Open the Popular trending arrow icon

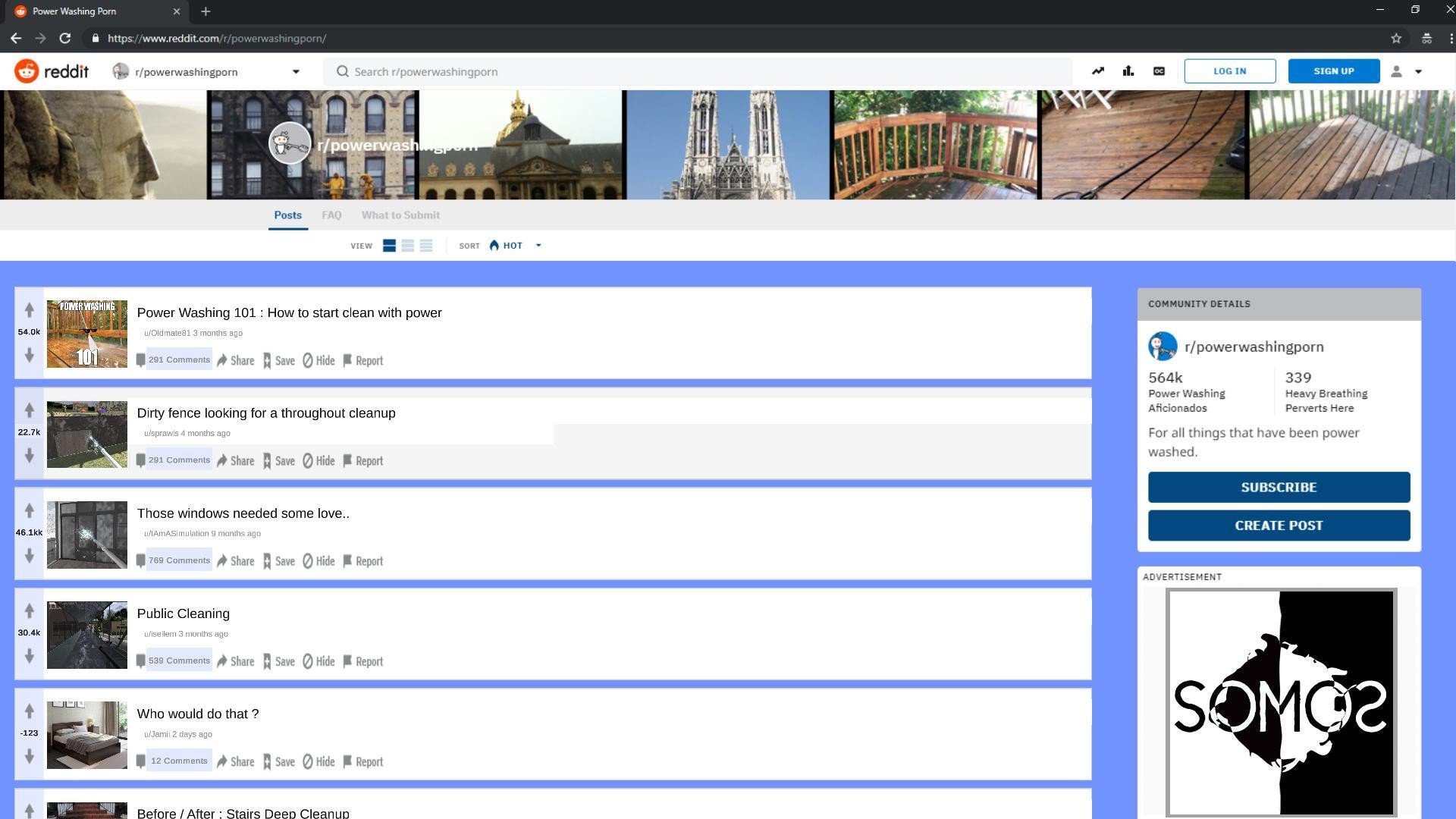click(1097, 71)
